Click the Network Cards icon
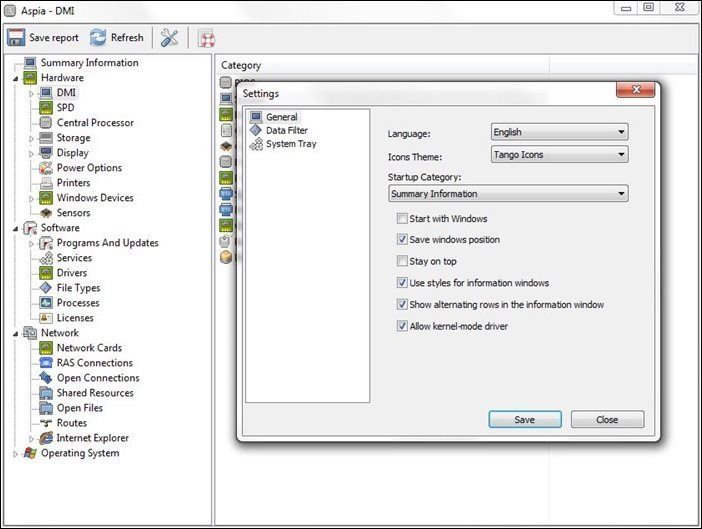Screen dimensions: 702x529 (46, 348)
